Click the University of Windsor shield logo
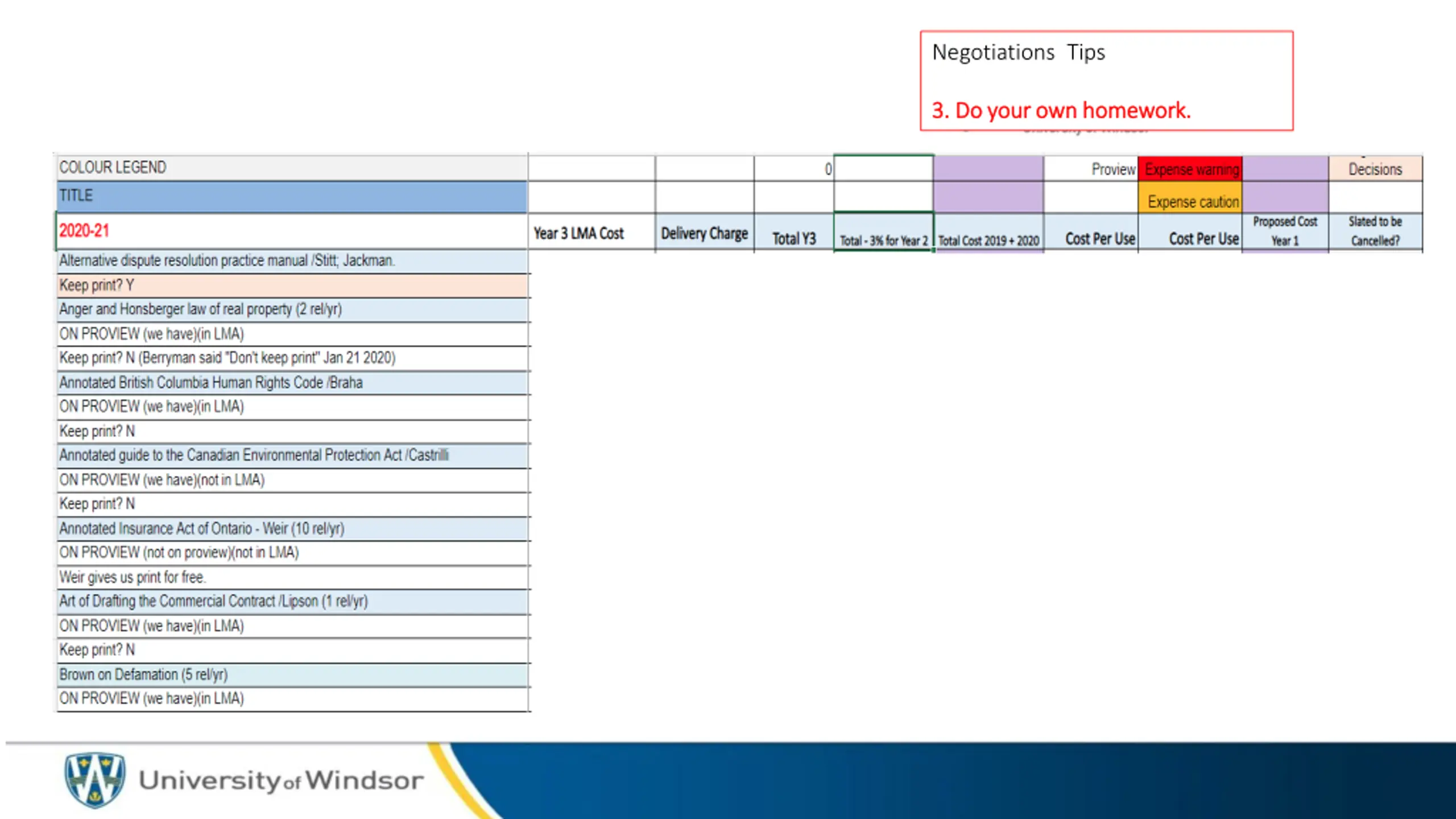Screen dimensions: 1456x819 pos(94,780)
